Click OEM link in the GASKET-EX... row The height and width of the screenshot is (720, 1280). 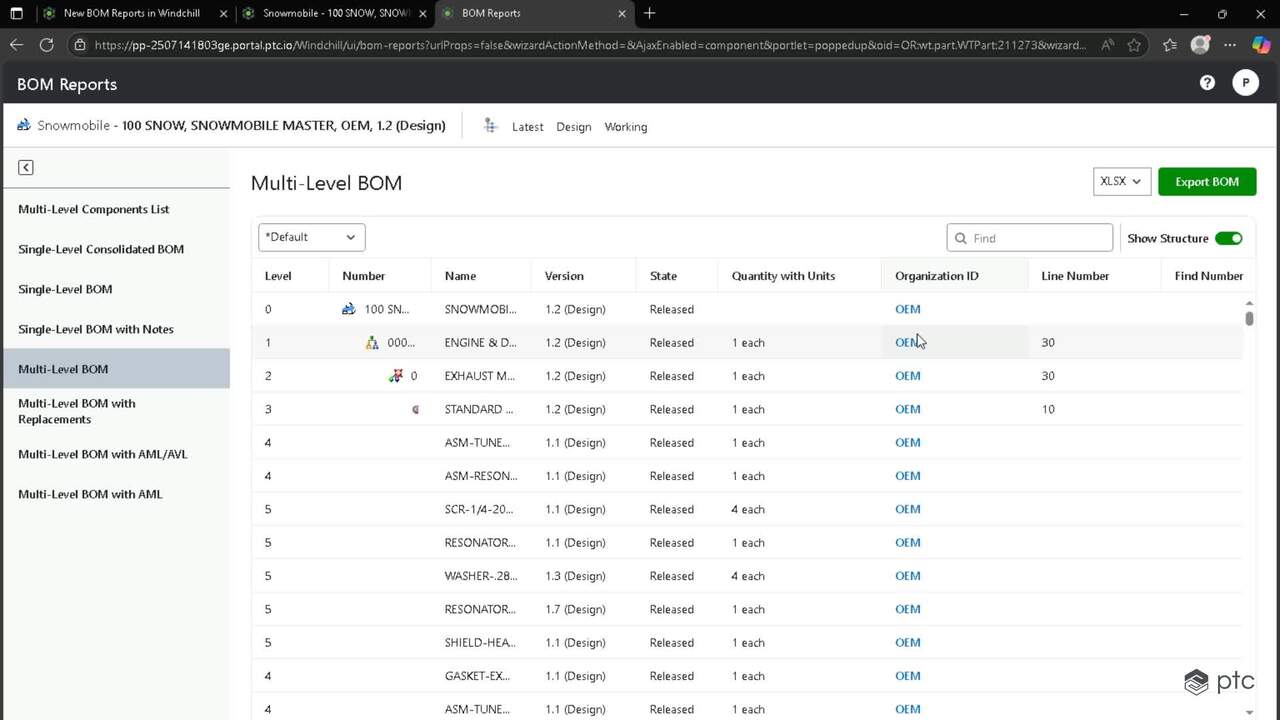pyautogui.click(x=907, y=676)
